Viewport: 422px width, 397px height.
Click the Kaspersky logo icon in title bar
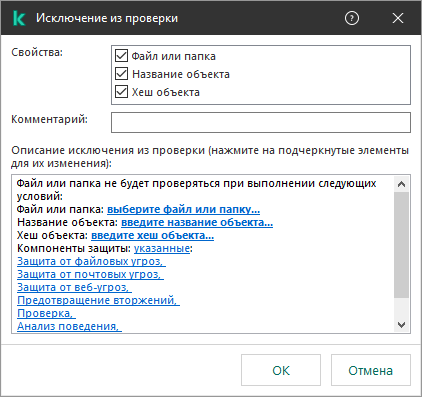[x=19, y=18]
